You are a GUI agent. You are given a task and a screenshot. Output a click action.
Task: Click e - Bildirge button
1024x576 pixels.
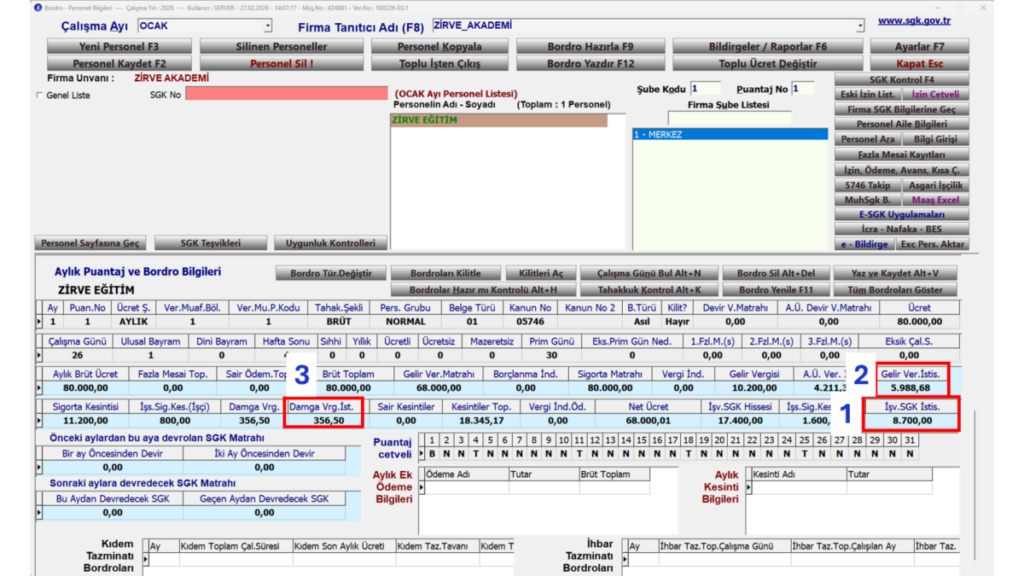(x=864, y=244)
